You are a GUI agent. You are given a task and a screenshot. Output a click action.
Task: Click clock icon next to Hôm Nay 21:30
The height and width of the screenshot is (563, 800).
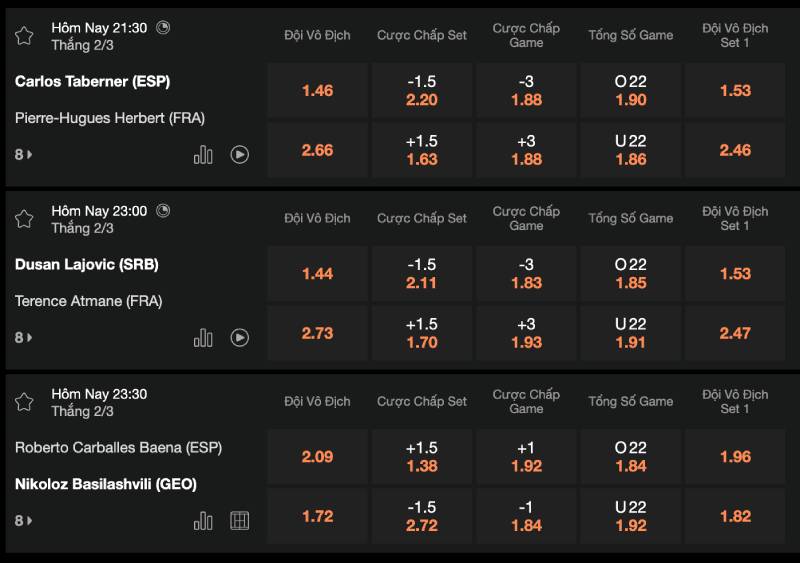164,28
